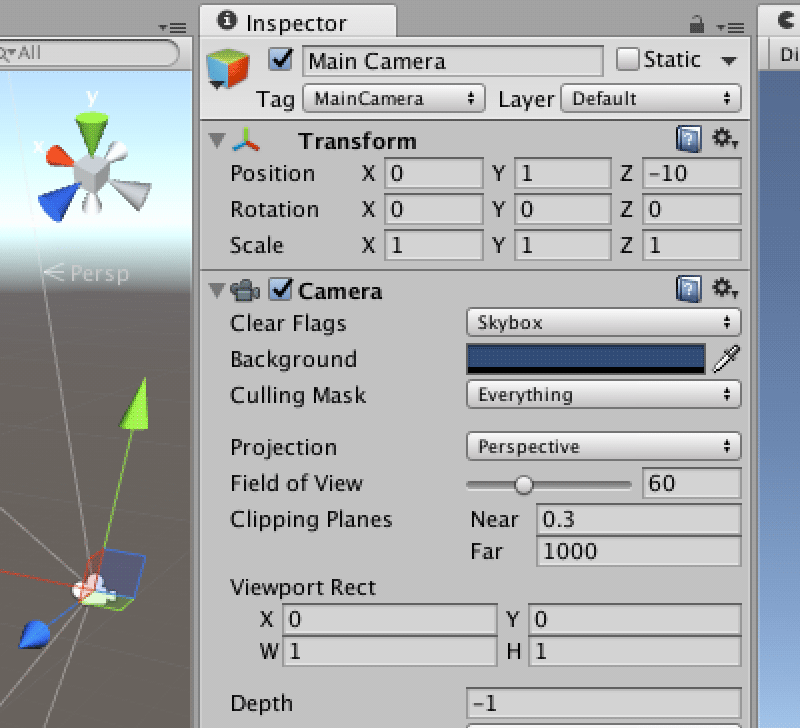Open the Projection dropdown showing Perspective
800x728 pixels.
[x=604, y=446]
